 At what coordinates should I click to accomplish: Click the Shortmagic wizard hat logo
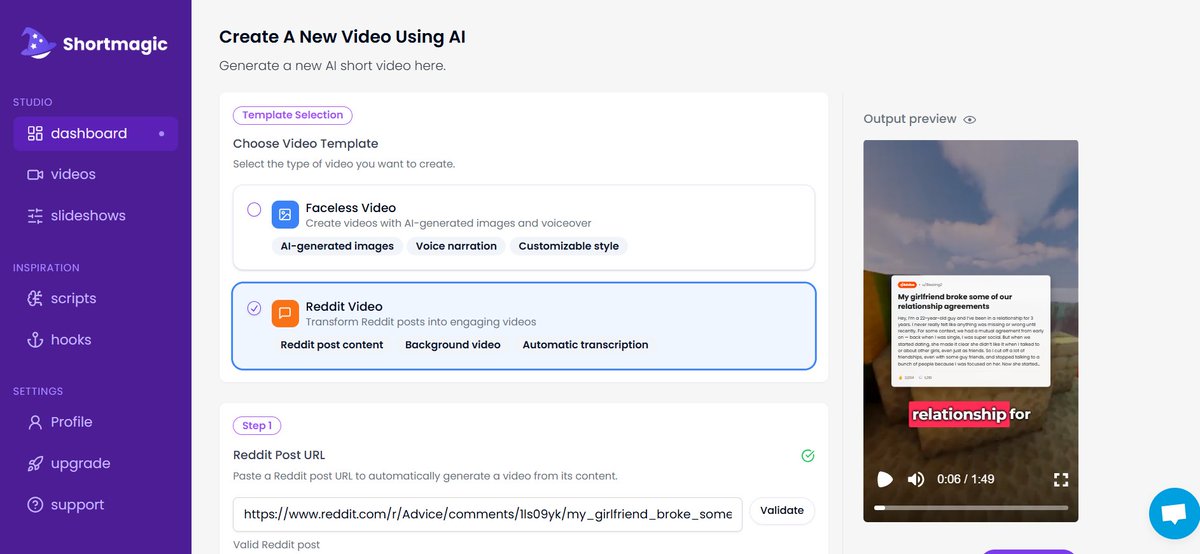pos(36,43)
